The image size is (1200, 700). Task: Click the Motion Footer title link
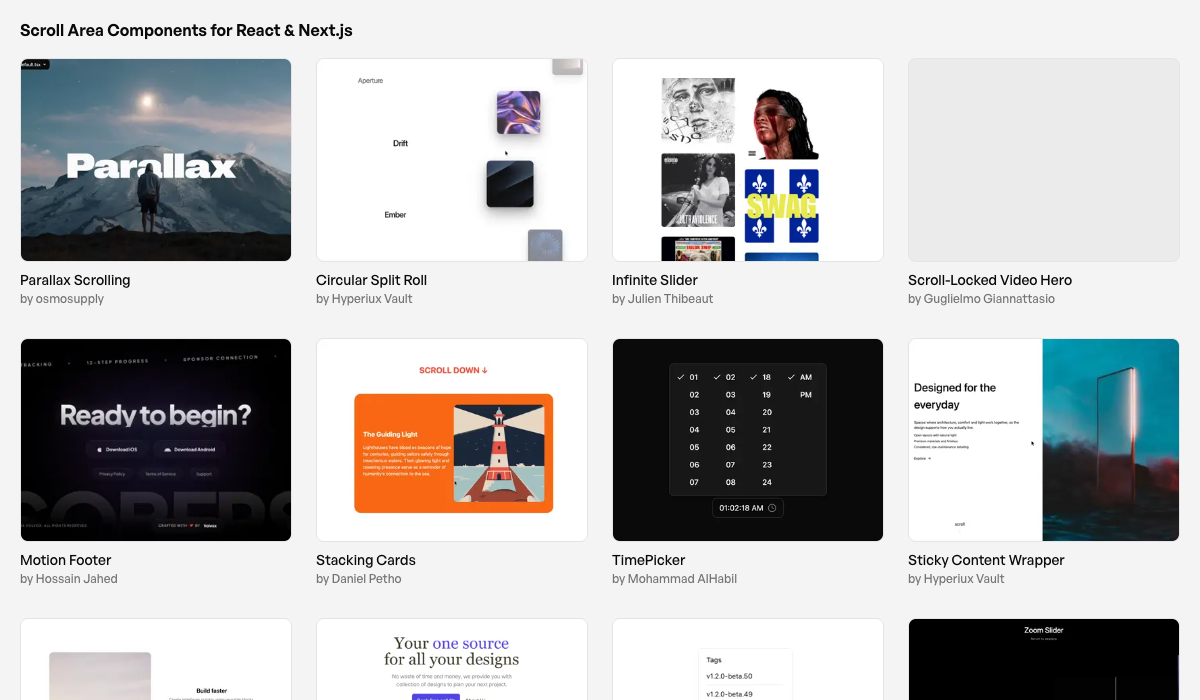(x=66, y=560)
